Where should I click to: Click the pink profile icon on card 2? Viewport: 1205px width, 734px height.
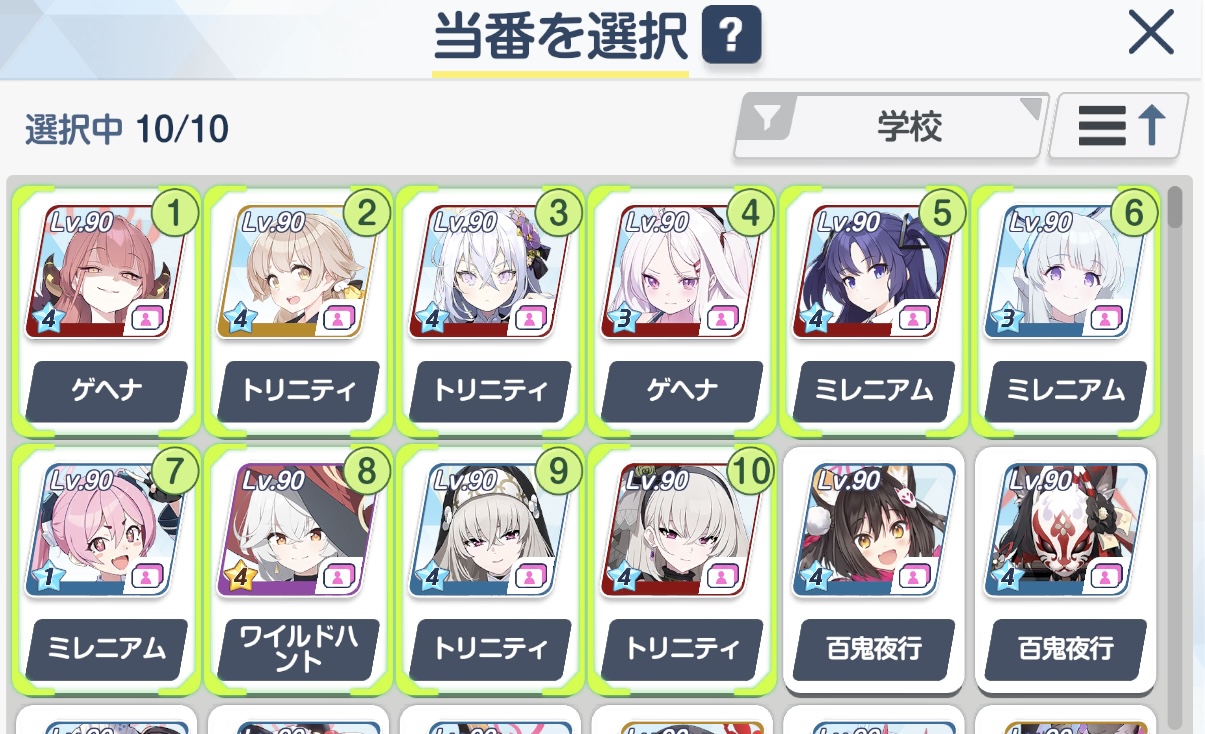[337, 320]
